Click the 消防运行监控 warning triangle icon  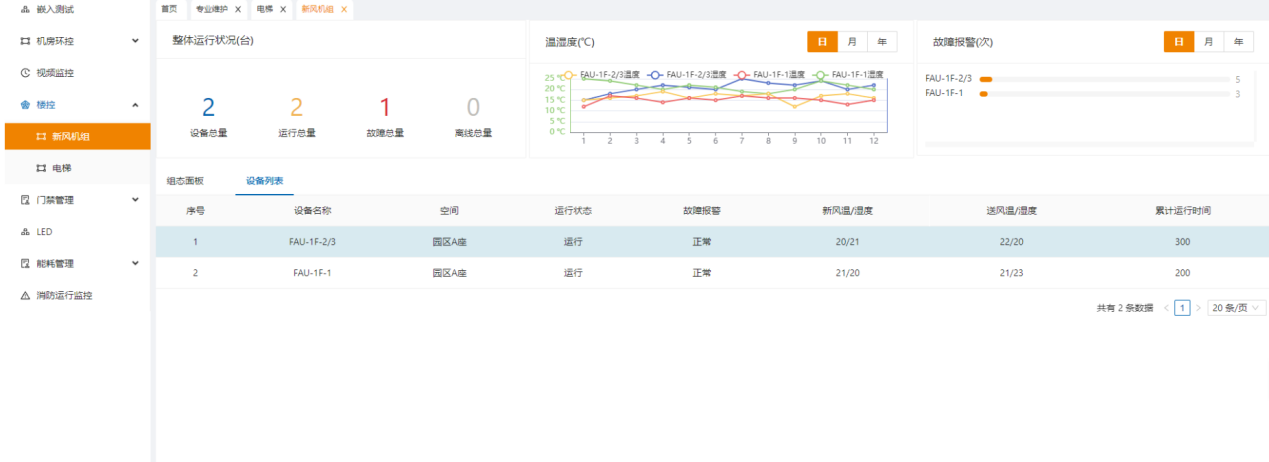tap(25, 296)
